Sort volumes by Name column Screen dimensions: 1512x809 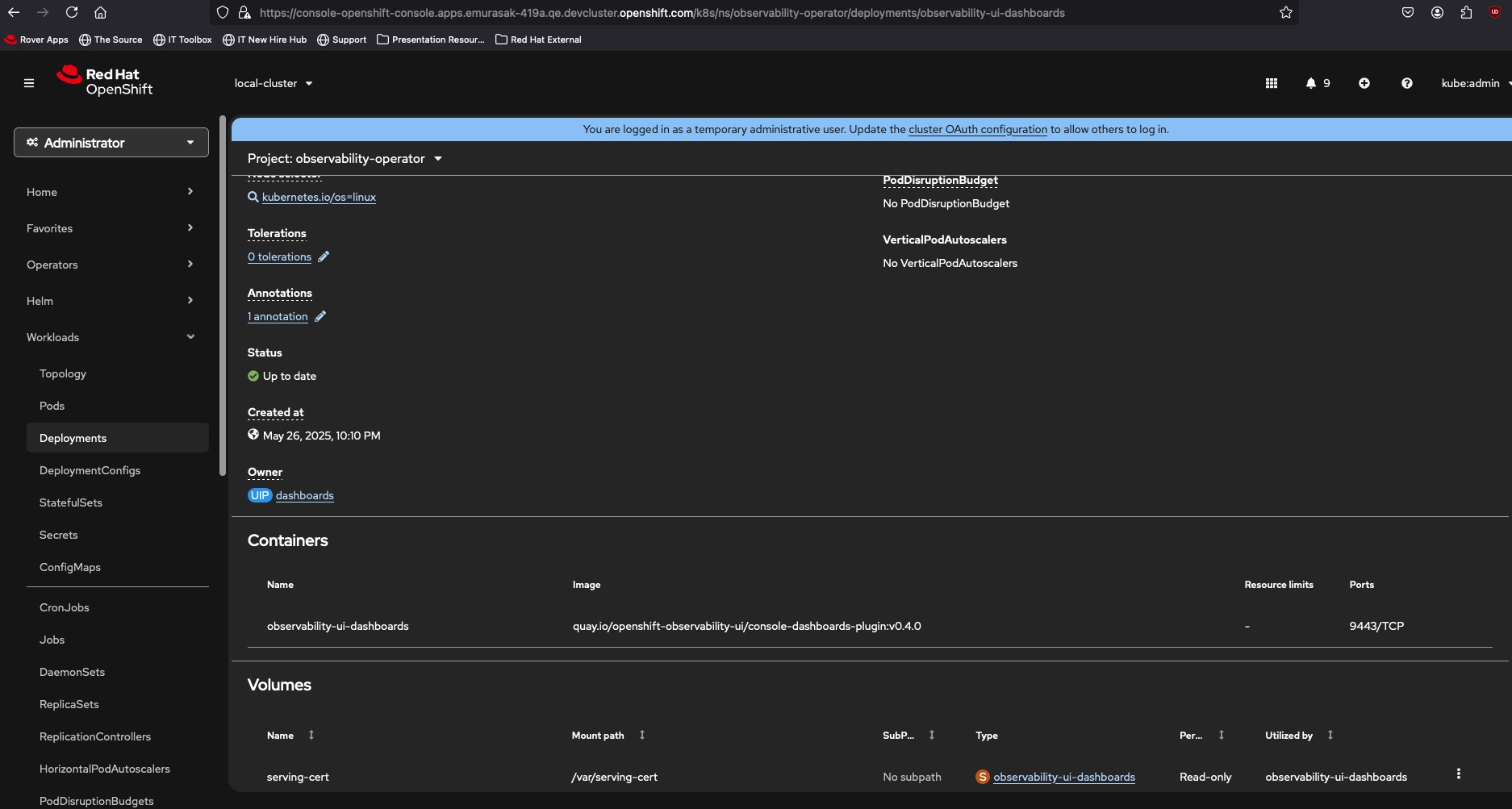[311, 735]
